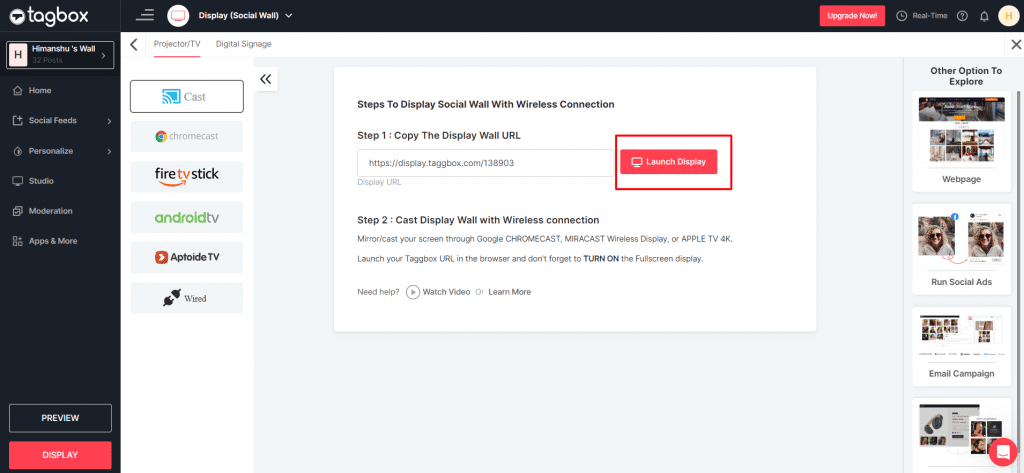Collapse the cast options sidebar with double chevron
Screen dimensions: 1024x473
click(265, 79)
